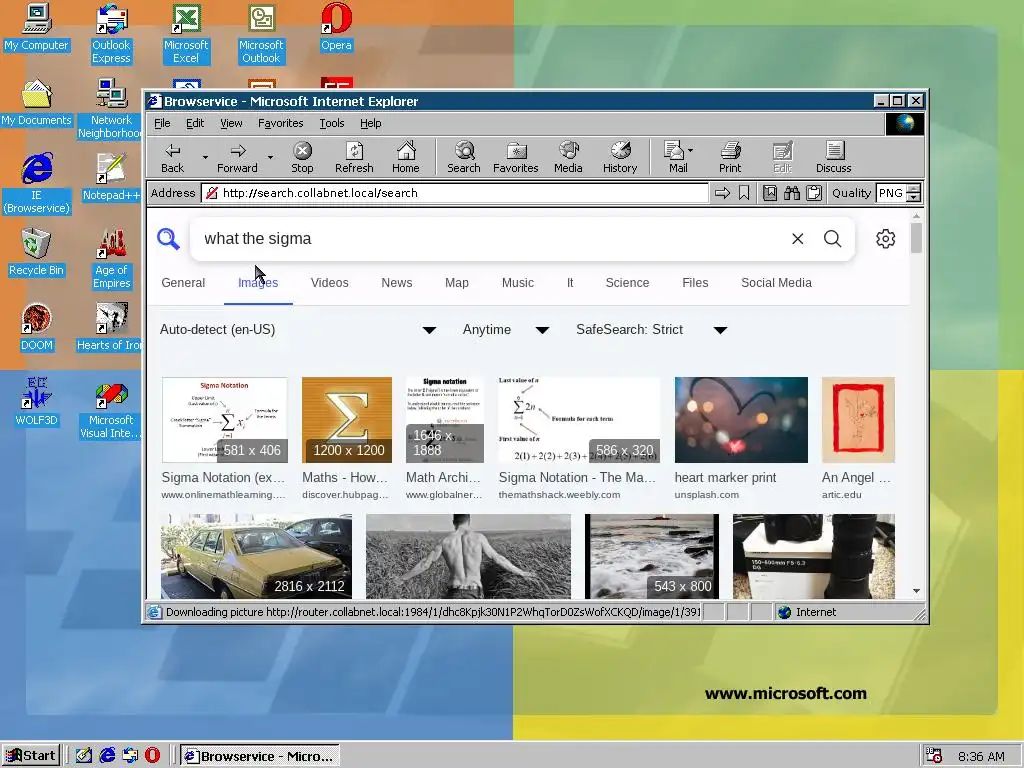This screenshot has height=768, width=1024.
Task: Click the page vertical scrollbar thumb
Action: (x=916, y=238)
